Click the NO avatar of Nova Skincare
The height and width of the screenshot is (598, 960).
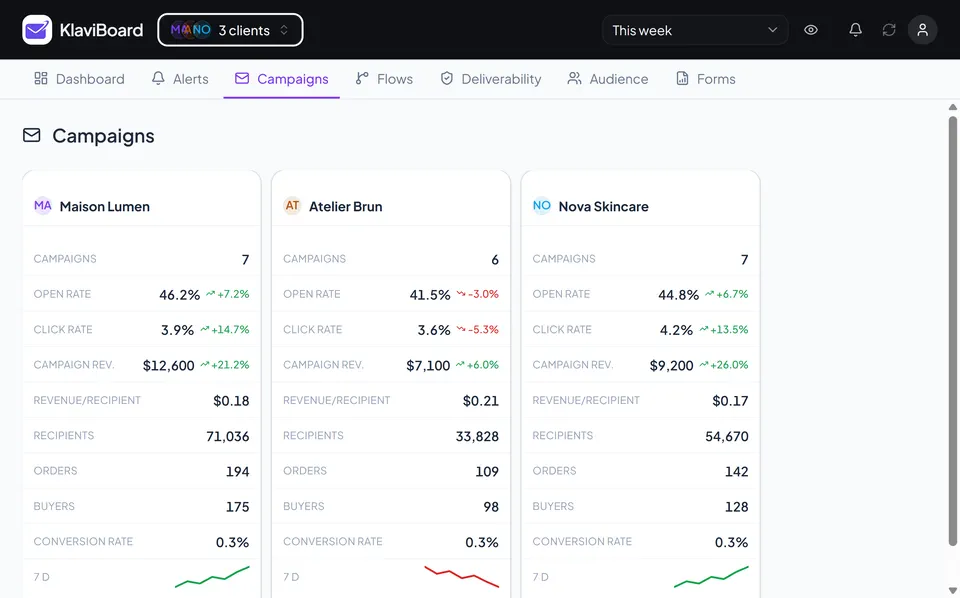click(x=542, y=206)
